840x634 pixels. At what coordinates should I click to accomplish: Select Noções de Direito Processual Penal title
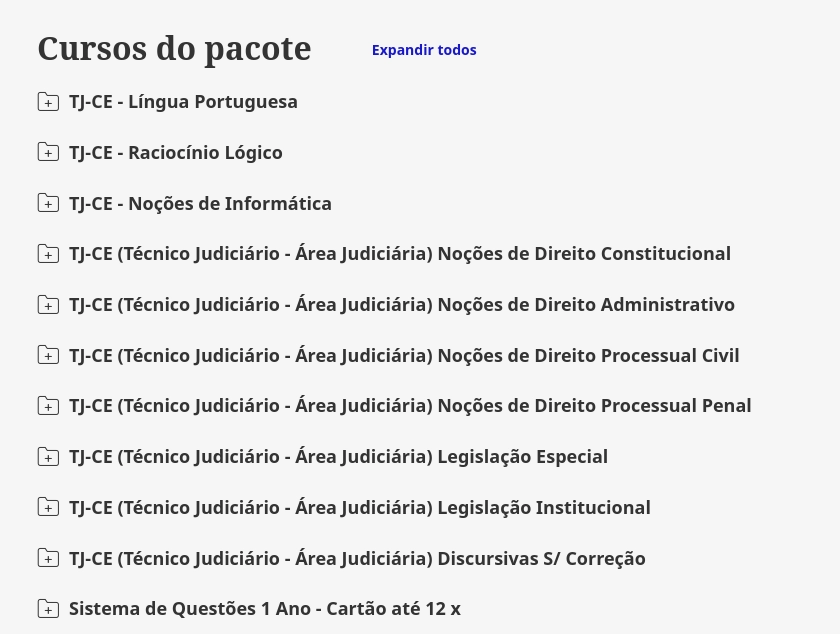410,406
